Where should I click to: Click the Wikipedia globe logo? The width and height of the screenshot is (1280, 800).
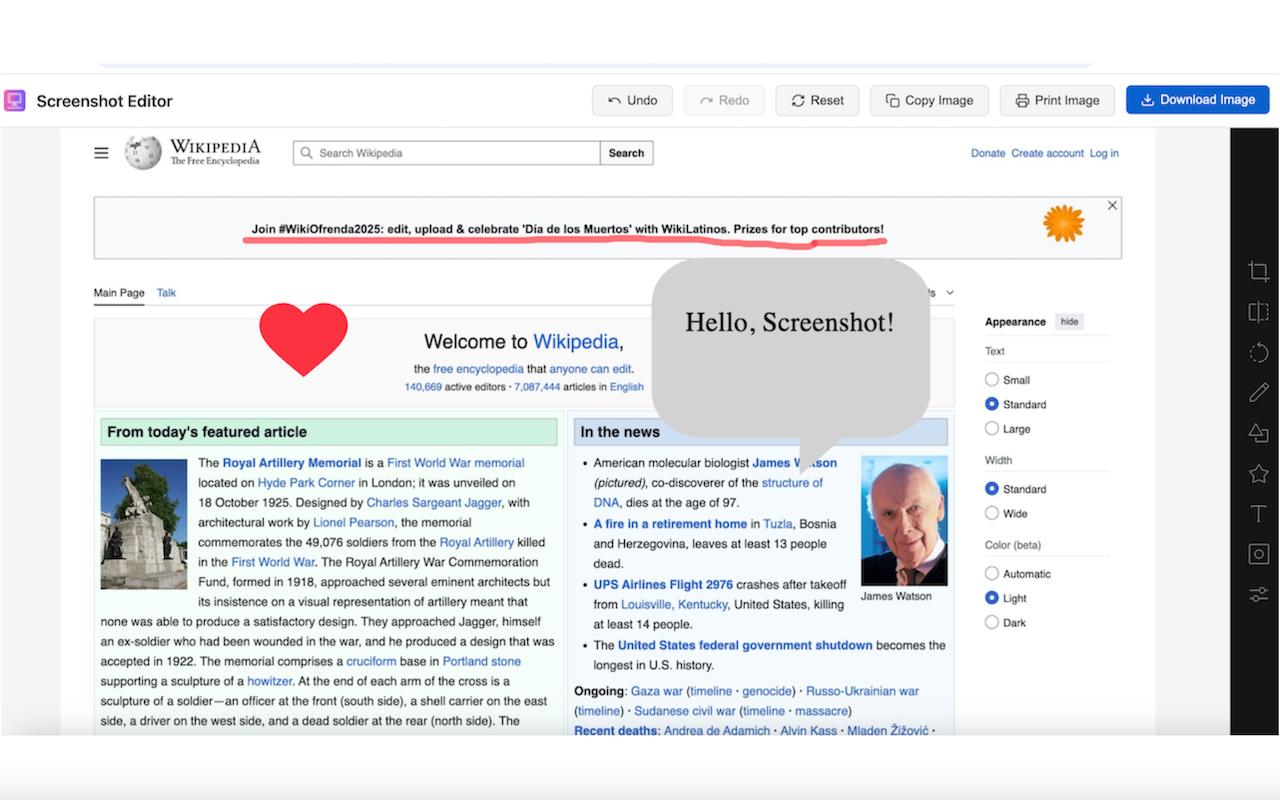[x=143, y=152]
